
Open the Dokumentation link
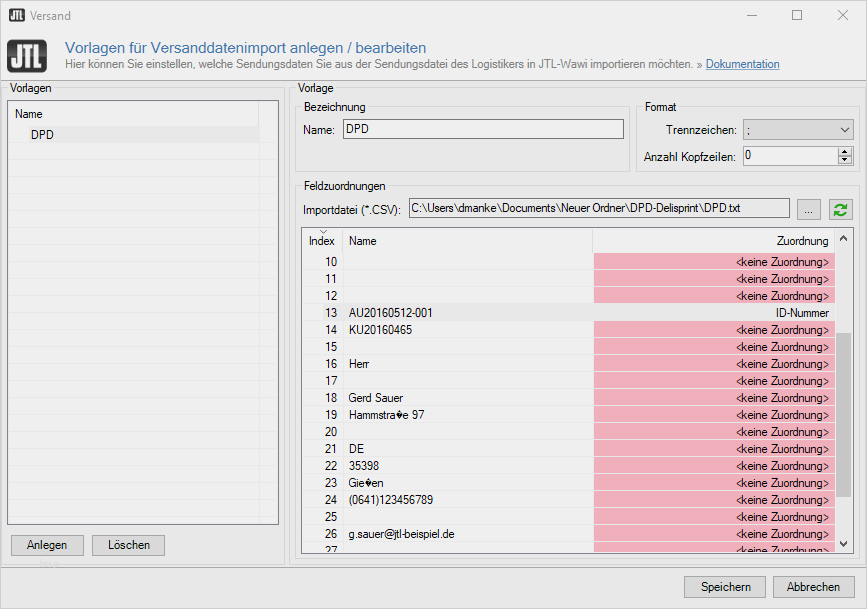point(742,64)
